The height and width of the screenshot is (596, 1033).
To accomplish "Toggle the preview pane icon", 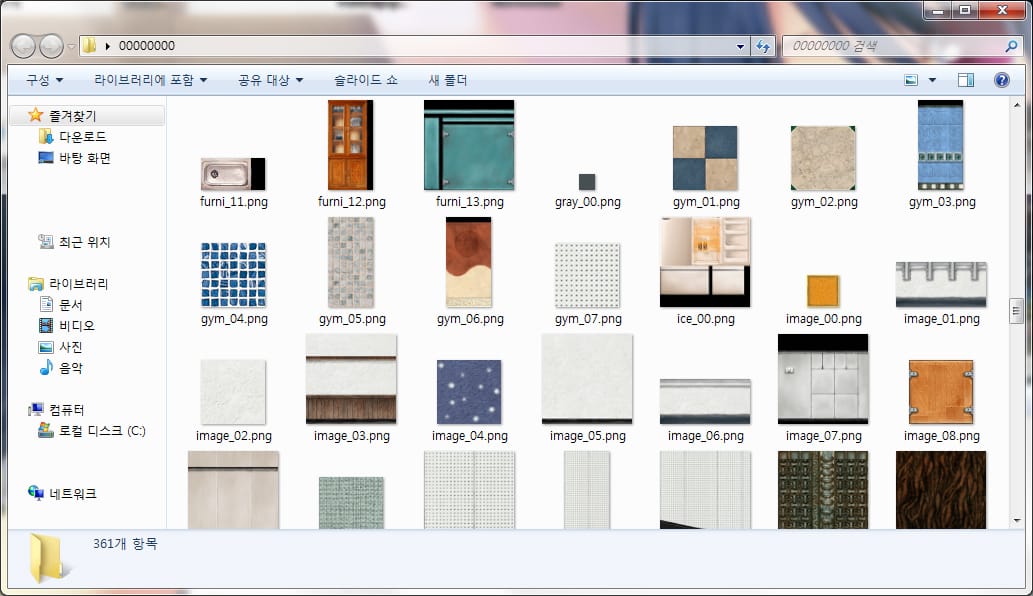I will 966,80.
